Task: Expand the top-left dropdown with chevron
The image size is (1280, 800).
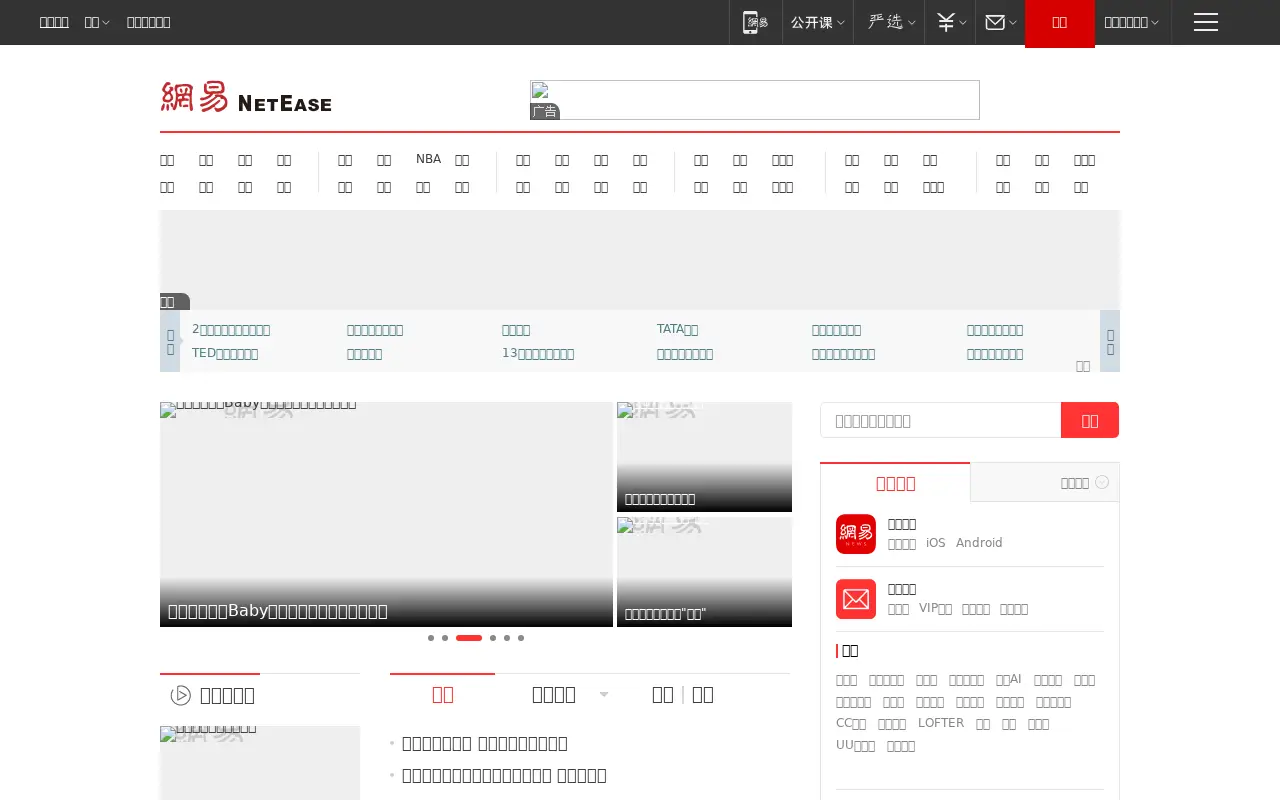Action: pyautogui.click(x=97, y=22)
